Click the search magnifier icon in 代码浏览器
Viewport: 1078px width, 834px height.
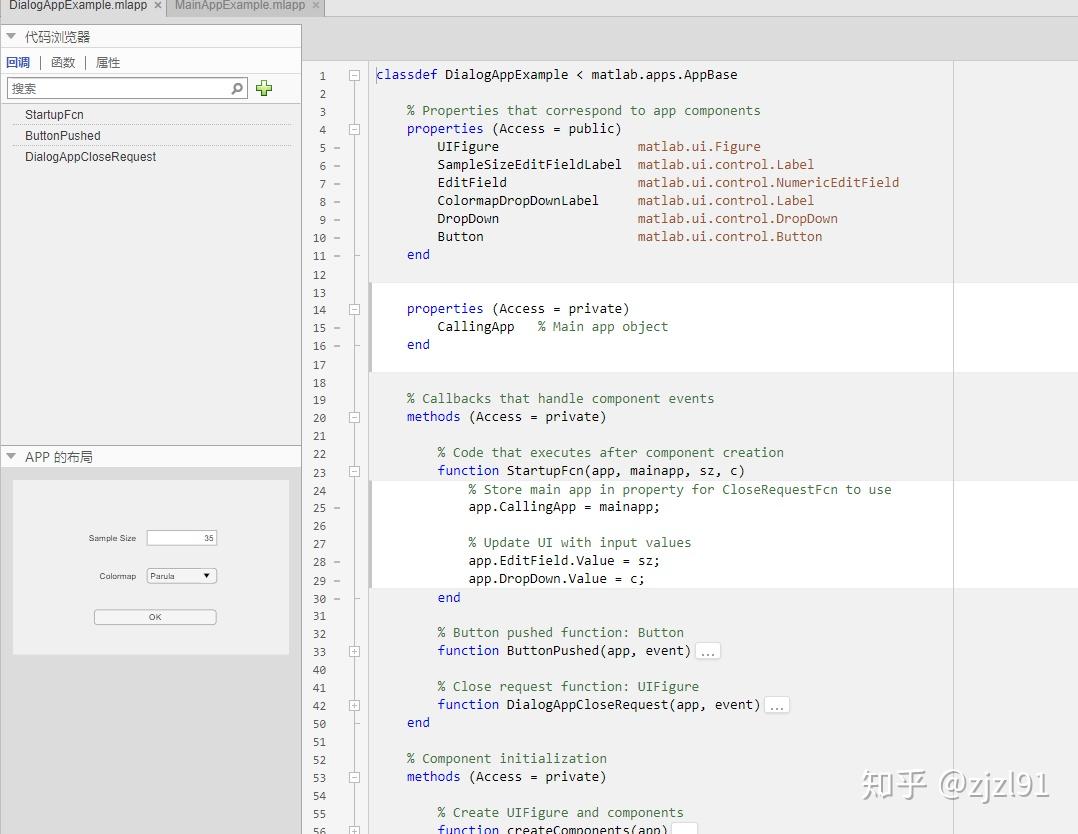click(x=236, y=88)
